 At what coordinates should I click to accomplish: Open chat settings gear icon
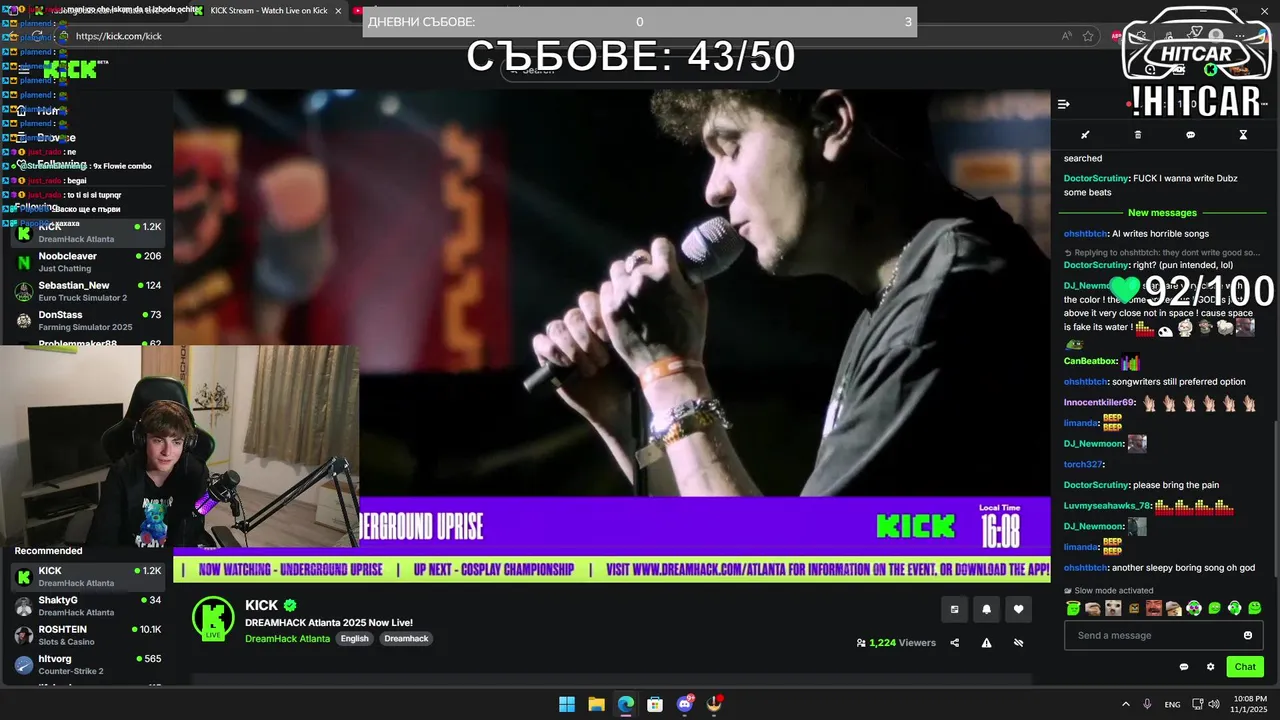pos(1210,667)
